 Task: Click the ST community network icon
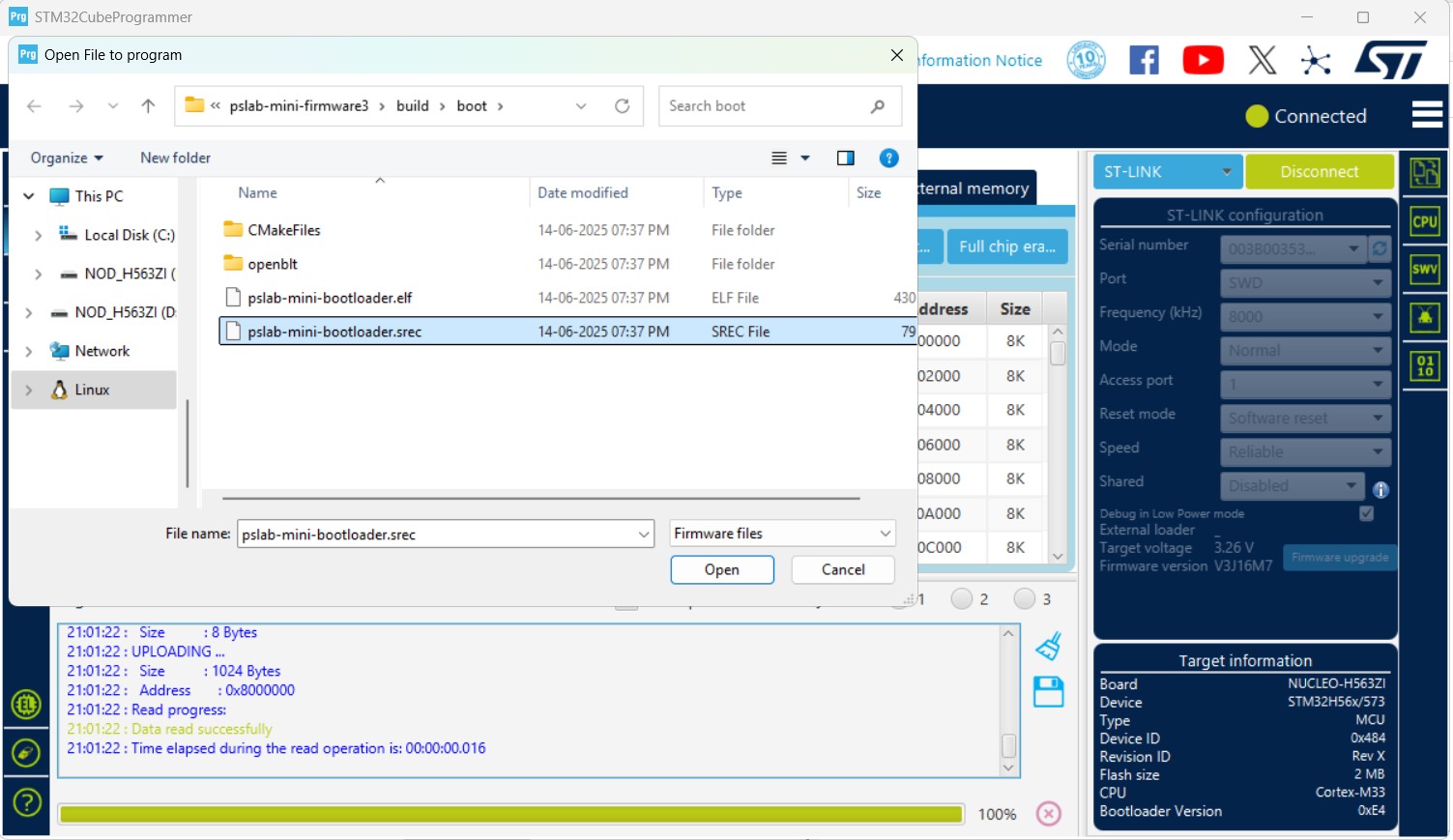pyautogui.click(x=1316, y=61)
